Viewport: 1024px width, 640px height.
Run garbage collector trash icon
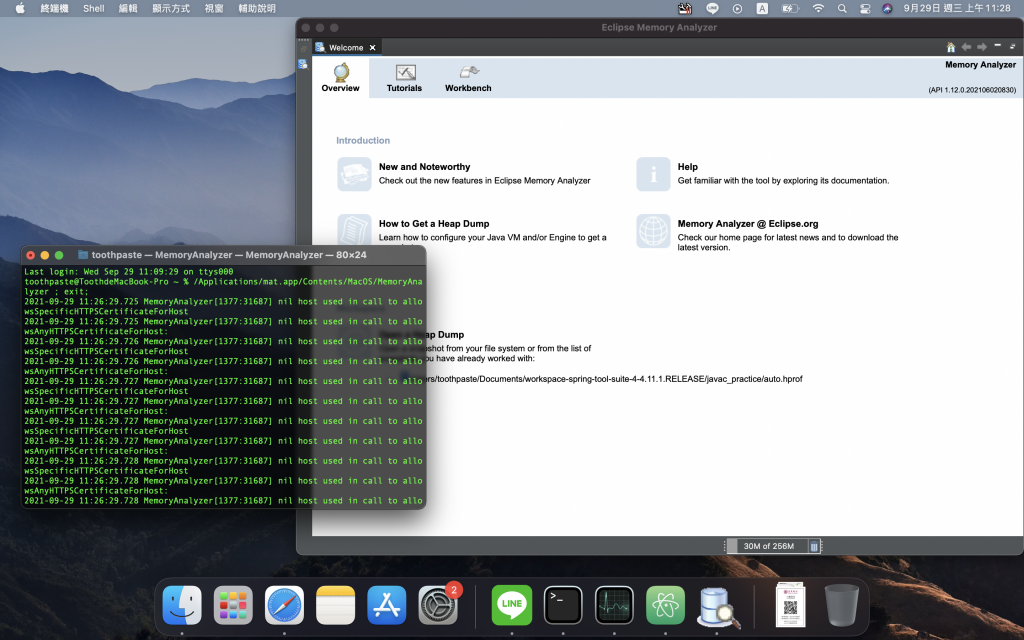814,547
